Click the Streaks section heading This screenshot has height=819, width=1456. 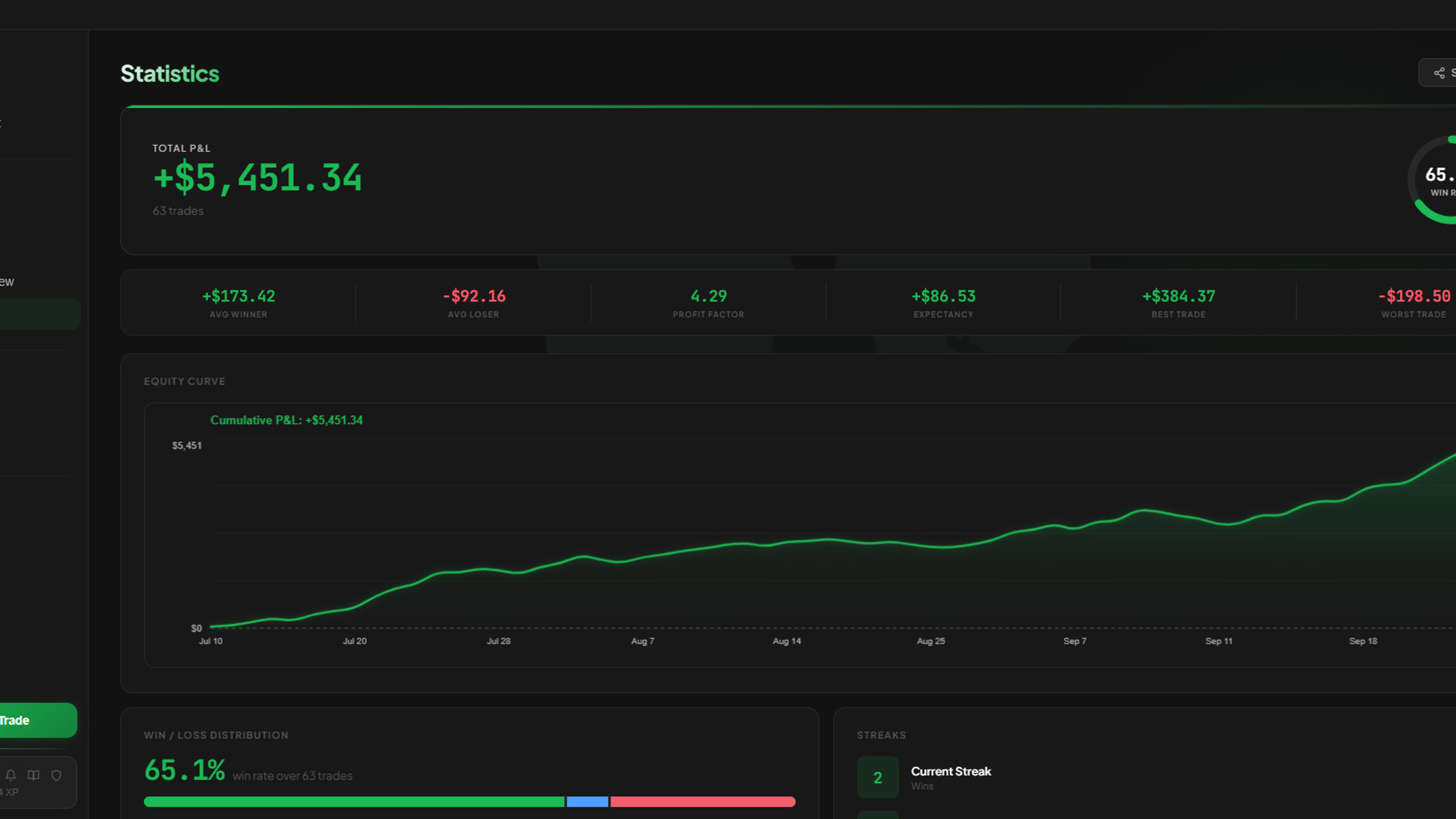pyautogui.click(x=882, y=735)
